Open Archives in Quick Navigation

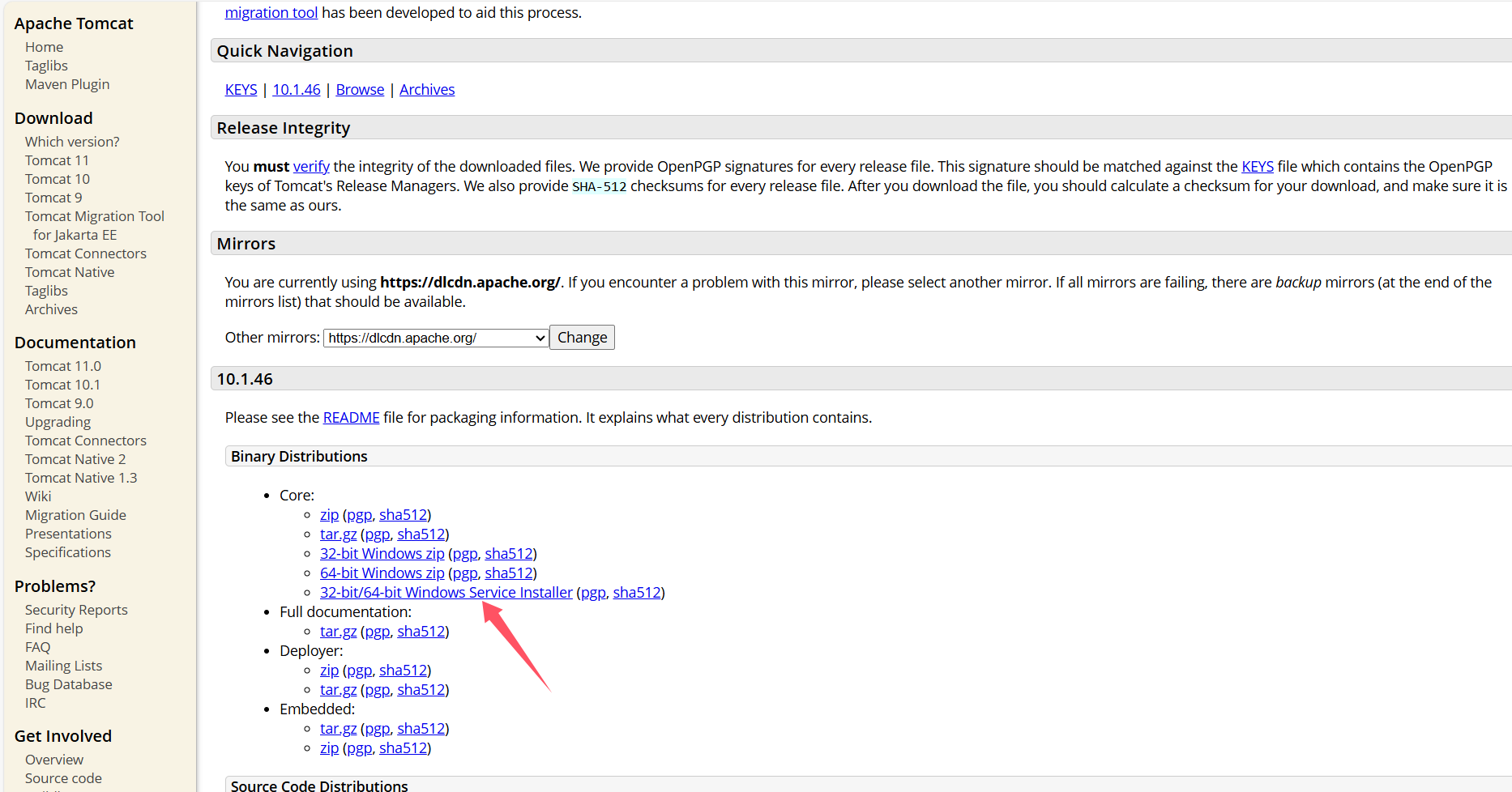point(426,90)
